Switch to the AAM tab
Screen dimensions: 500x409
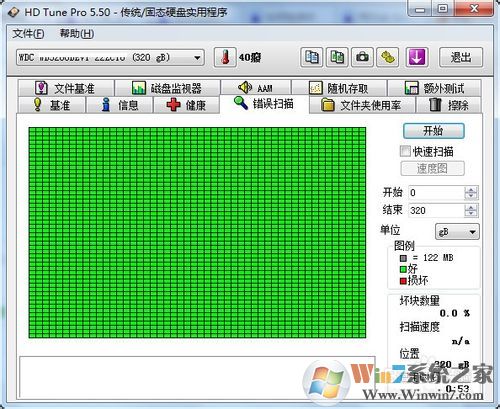coord(256,88)
